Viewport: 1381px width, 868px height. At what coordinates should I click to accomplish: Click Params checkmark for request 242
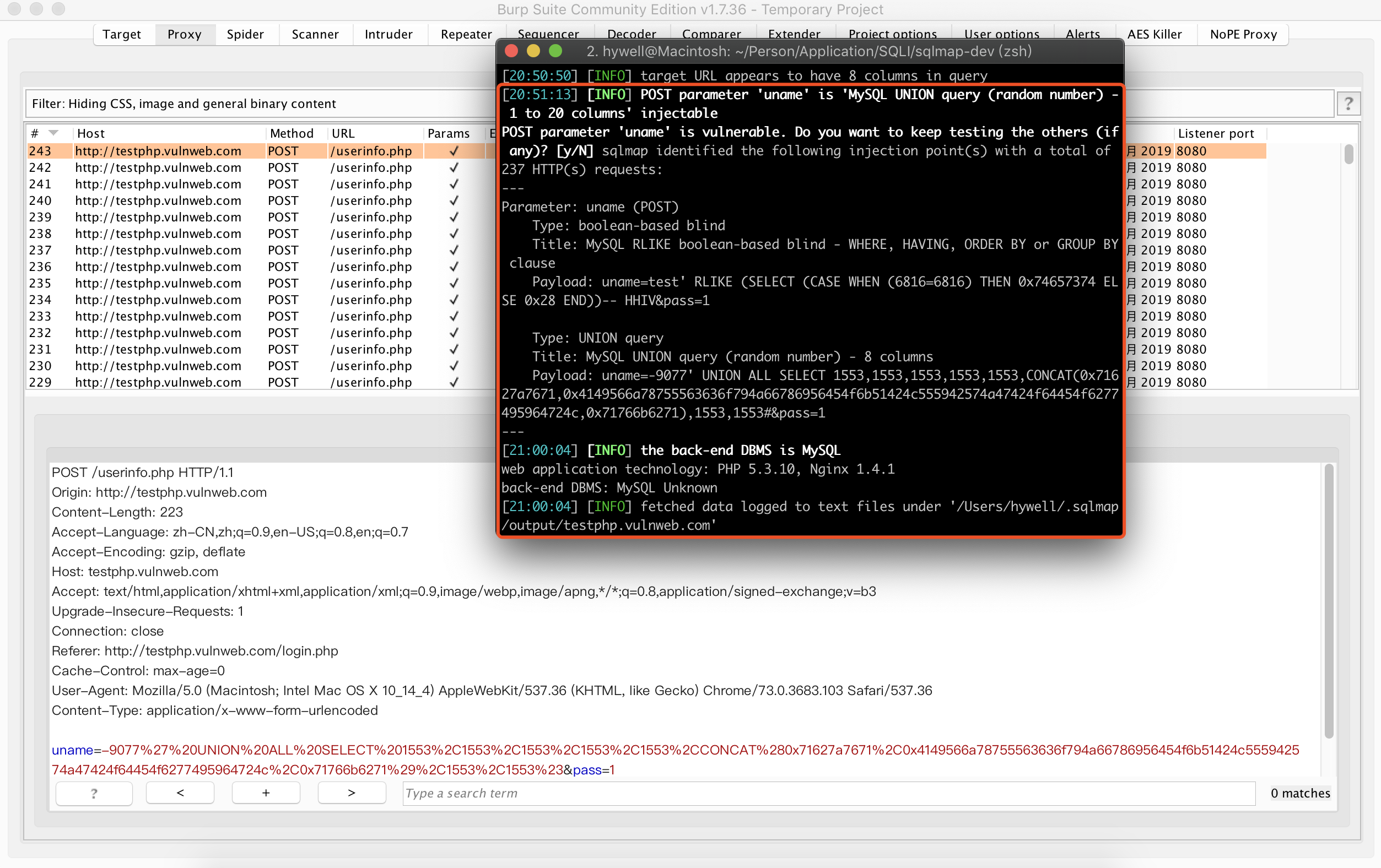point(454,167)
